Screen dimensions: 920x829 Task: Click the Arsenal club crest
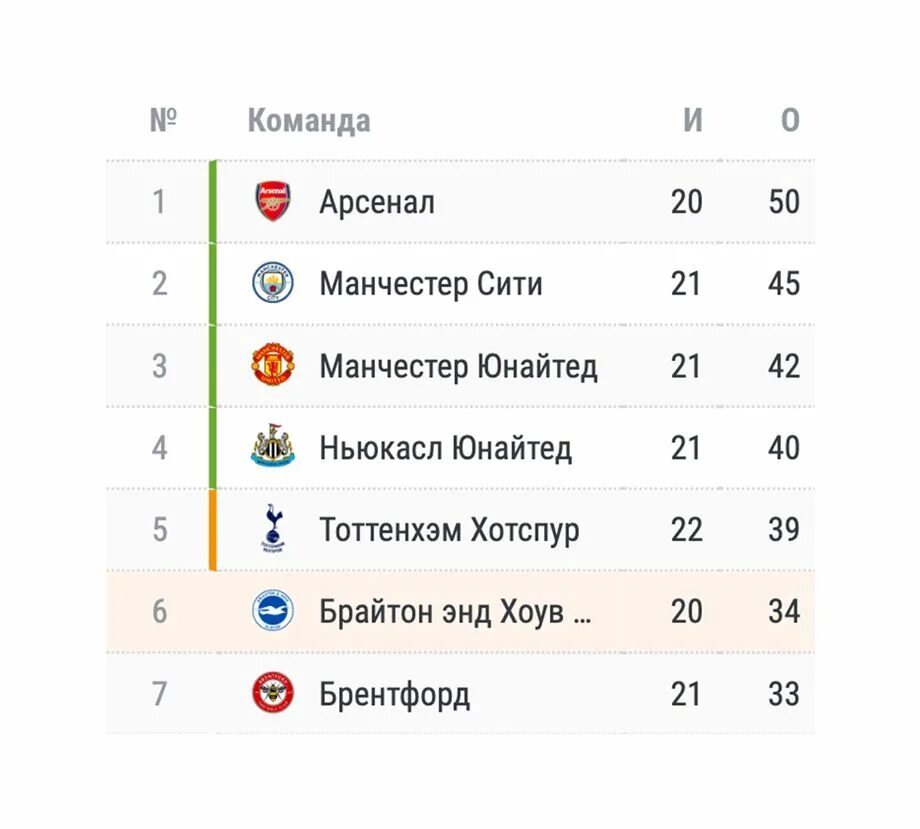point(273,201)
